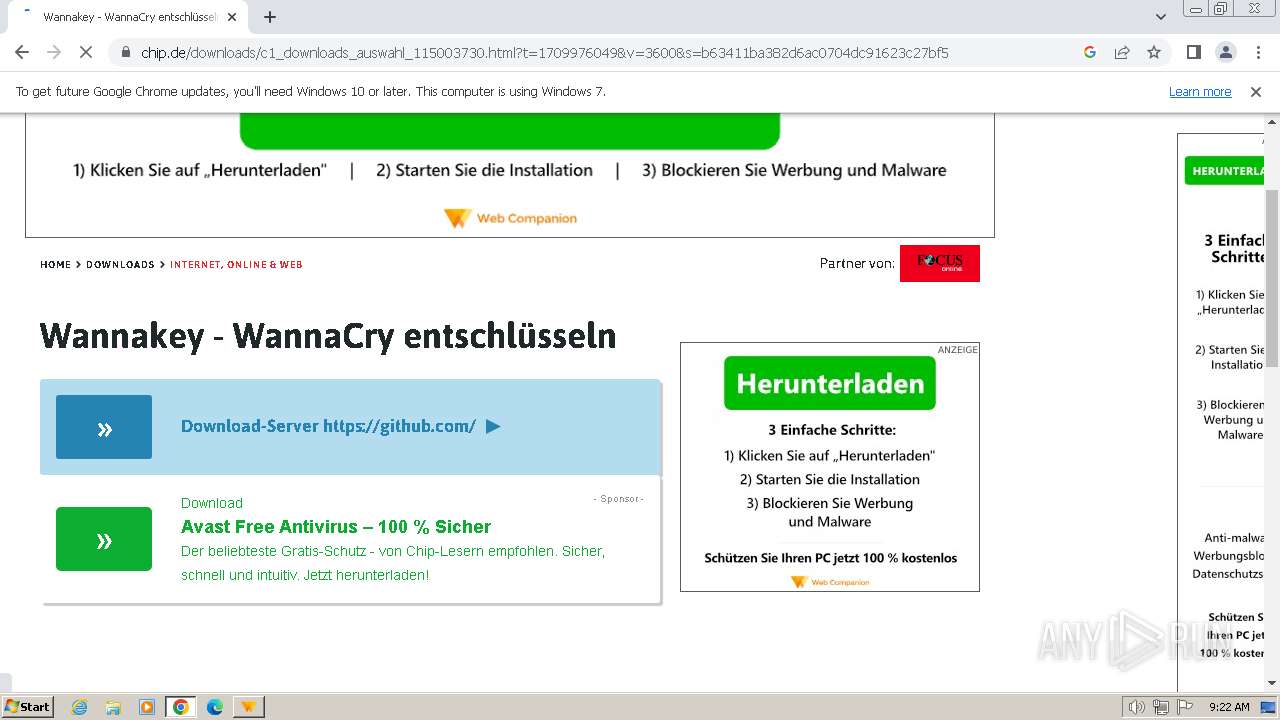Open Windows Media Player taskbar icon
Image resolution: width=1280 pixels, height=720 pixels.
[147, 707]
